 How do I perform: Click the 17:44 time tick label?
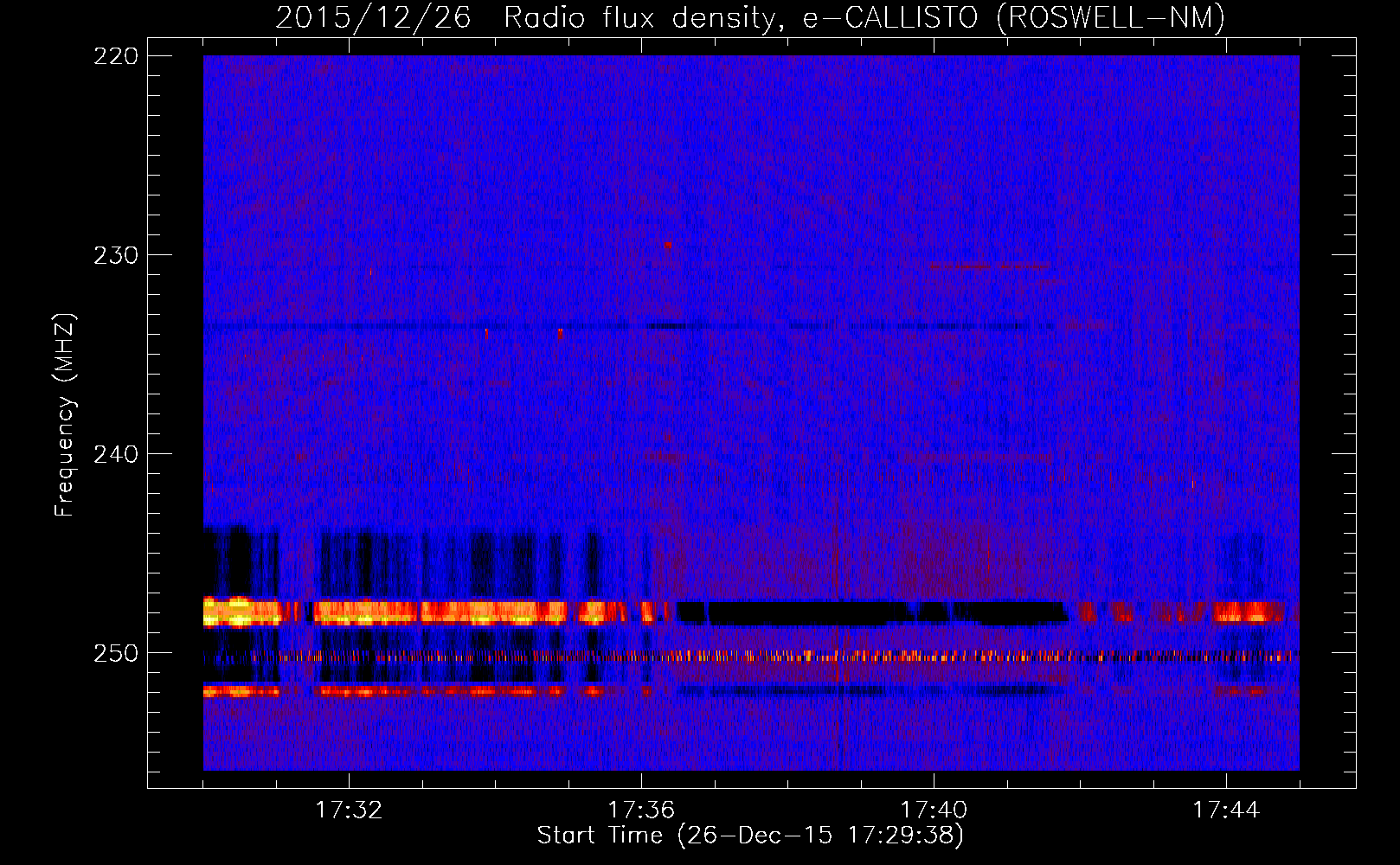[1226, 810]
